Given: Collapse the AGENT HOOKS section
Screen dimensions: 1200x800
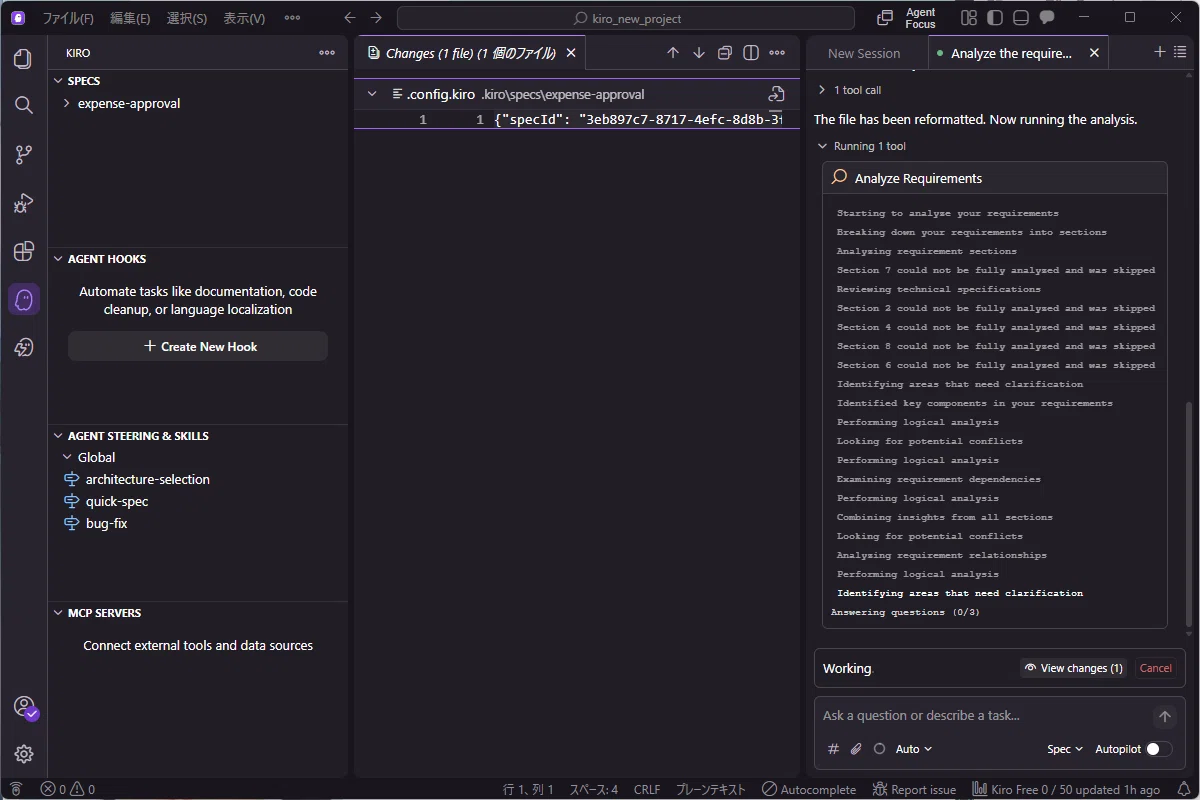Looking at the screenshot, I should click(197, 259).
